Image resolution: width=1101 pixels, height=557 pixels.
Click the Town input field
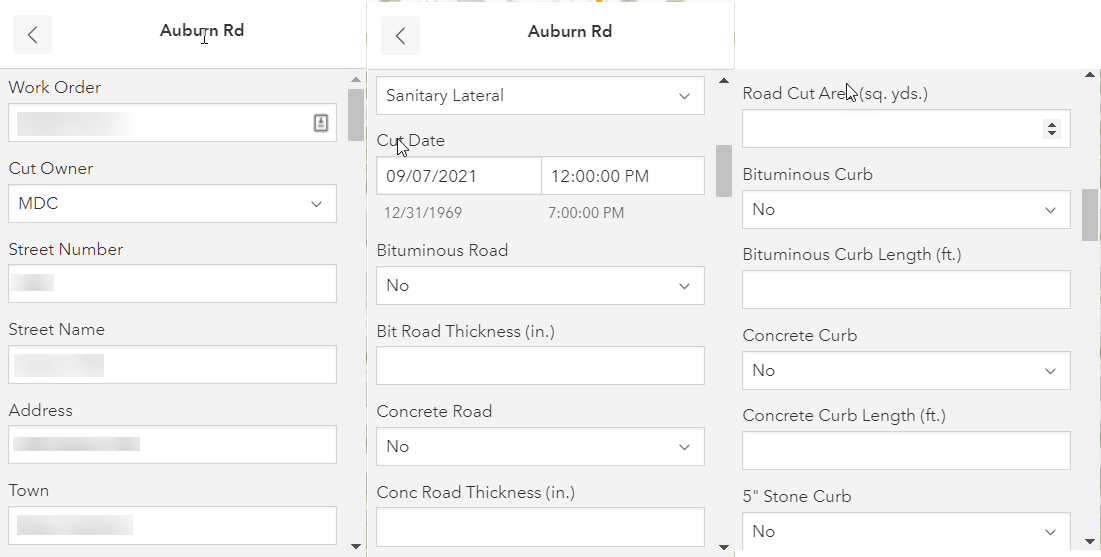click(172, 526)
